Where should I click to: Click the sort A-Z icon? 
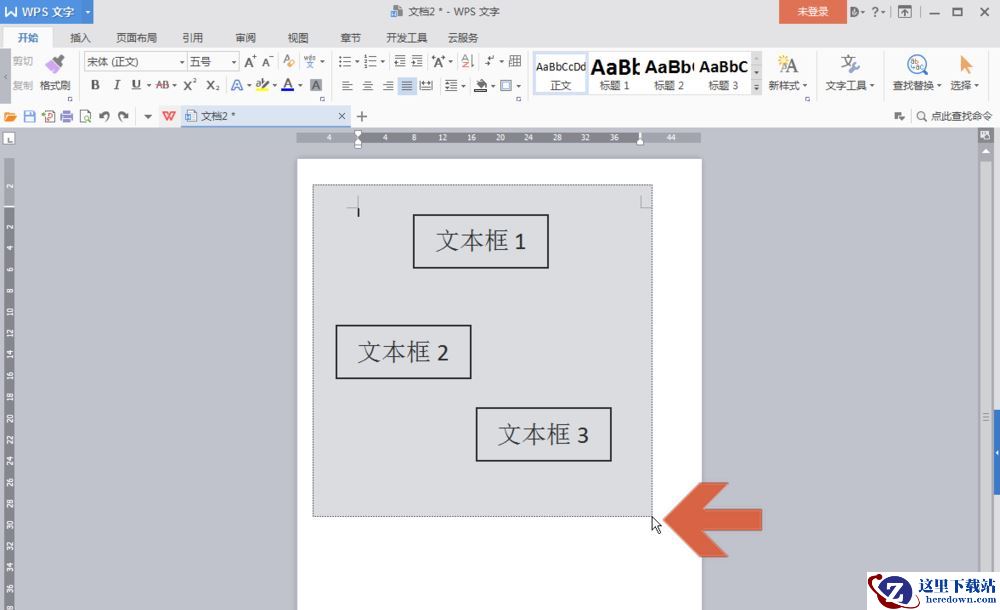466,61
